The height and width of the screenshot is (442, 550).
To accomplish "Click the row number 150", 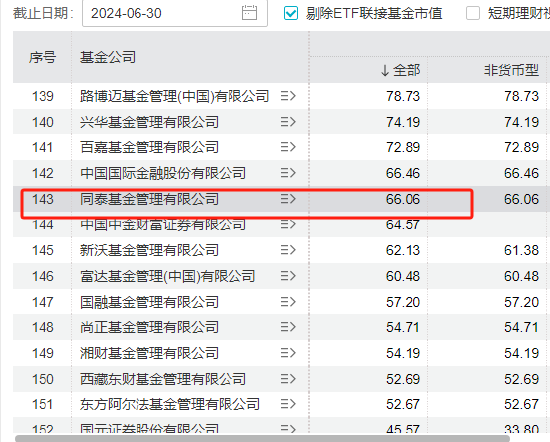I will (43, 379).
